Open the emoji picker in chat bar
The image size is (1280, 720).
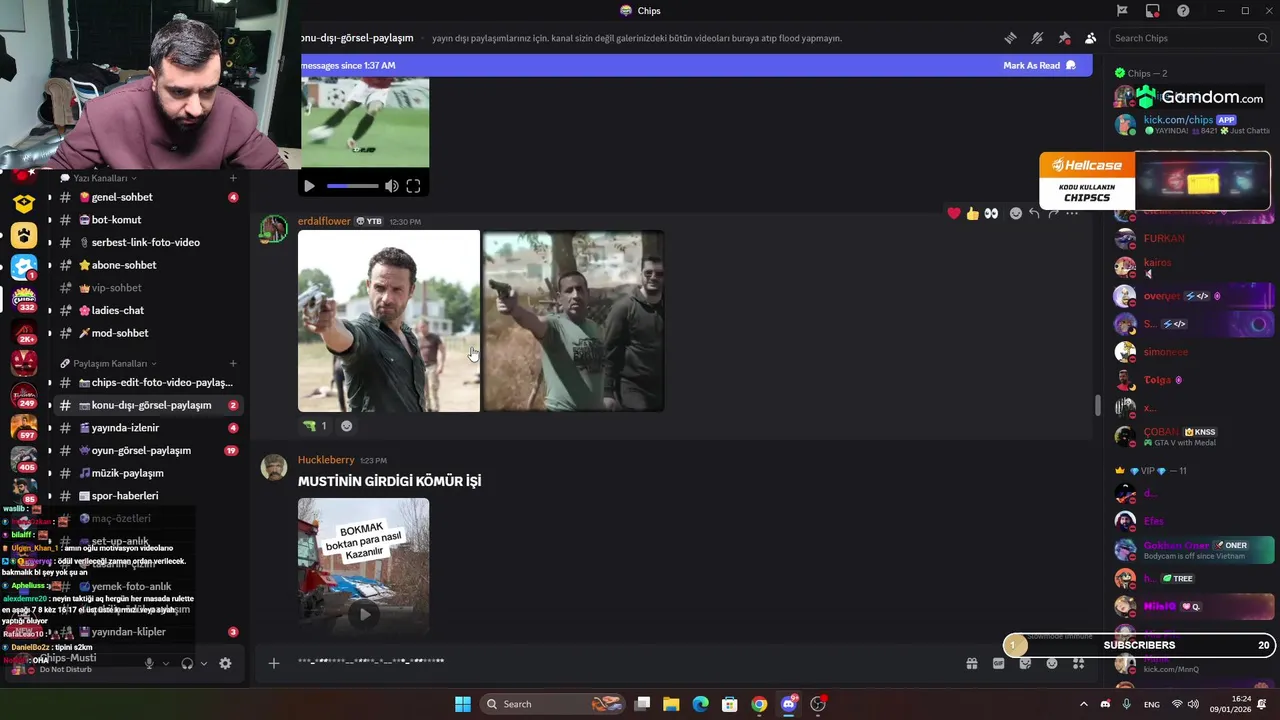1052,663
